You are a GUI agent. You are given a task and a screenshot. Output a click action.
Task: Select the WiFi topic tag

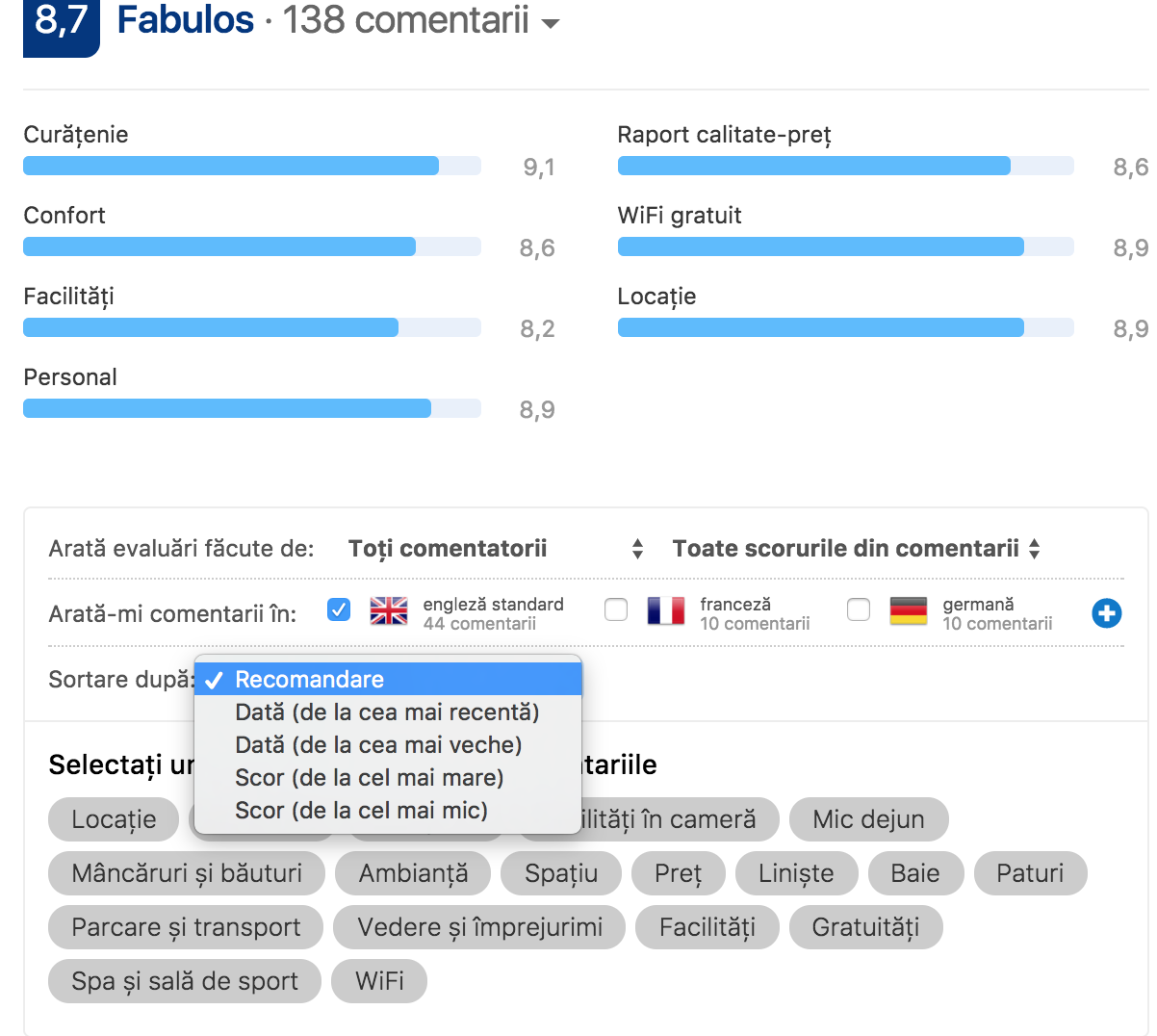(x=379, y=981)
